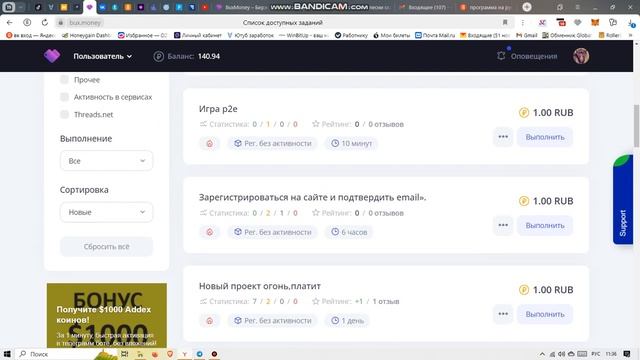The height and width of the screenshot is (360, 640).
Task: Open the Сортировка dropdown set to Новые
Action: click(x=107, y=212)
